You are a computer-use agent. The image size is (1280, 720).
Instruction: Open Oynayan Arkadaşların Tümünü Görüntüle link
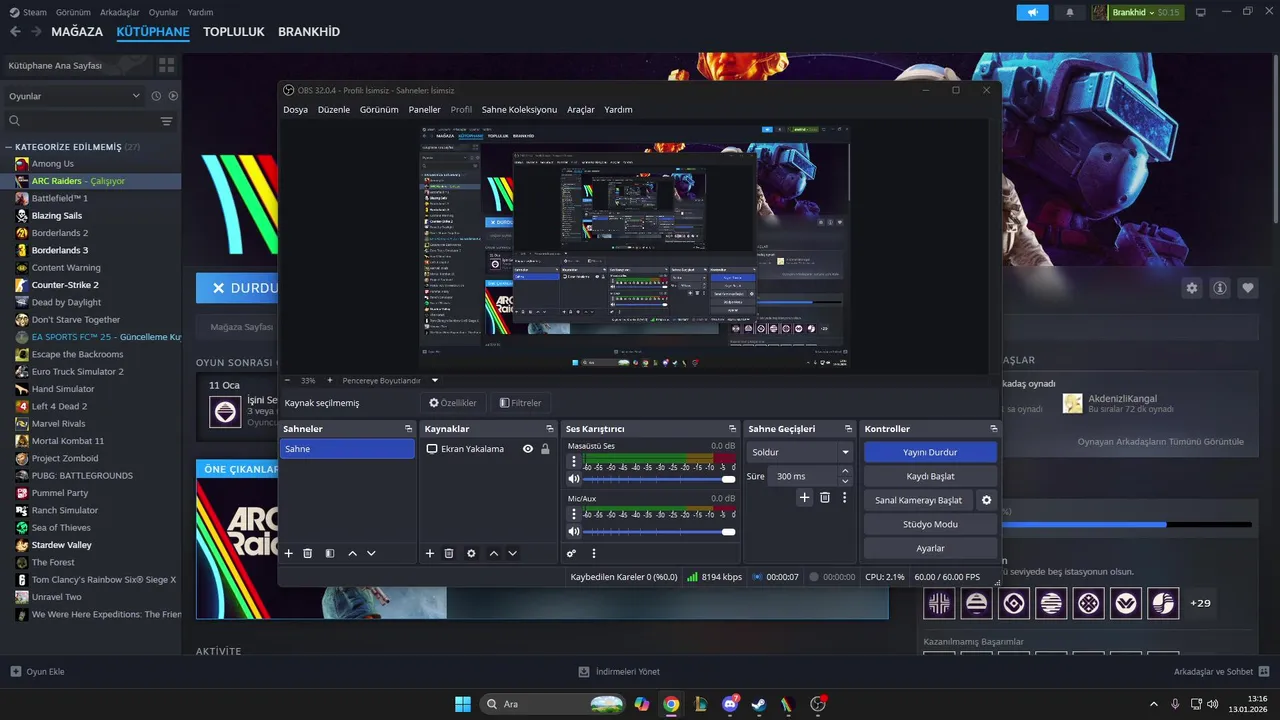pyautogui.click(x=1160, y=441)
